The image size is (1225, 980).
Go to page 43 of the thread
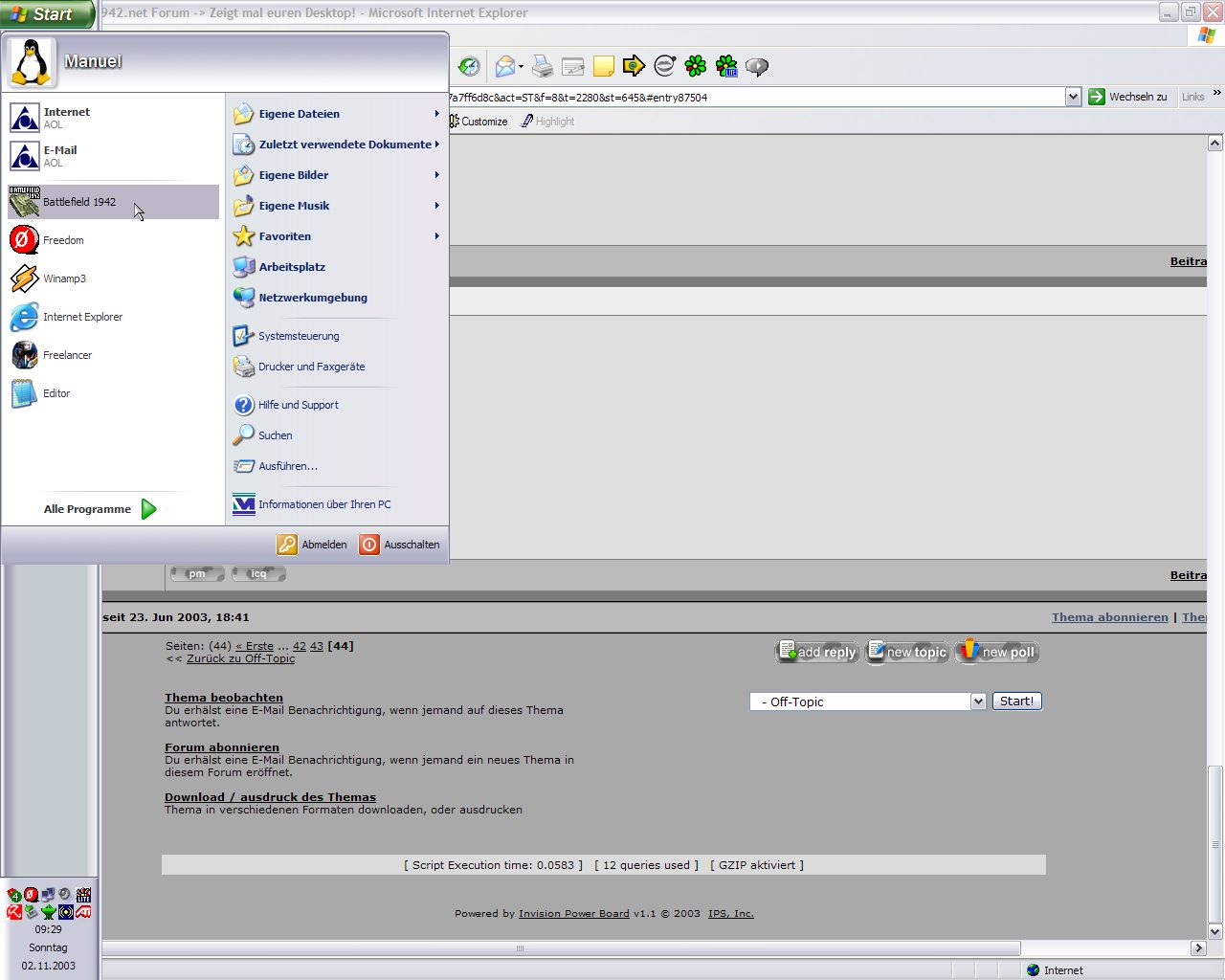317,646
